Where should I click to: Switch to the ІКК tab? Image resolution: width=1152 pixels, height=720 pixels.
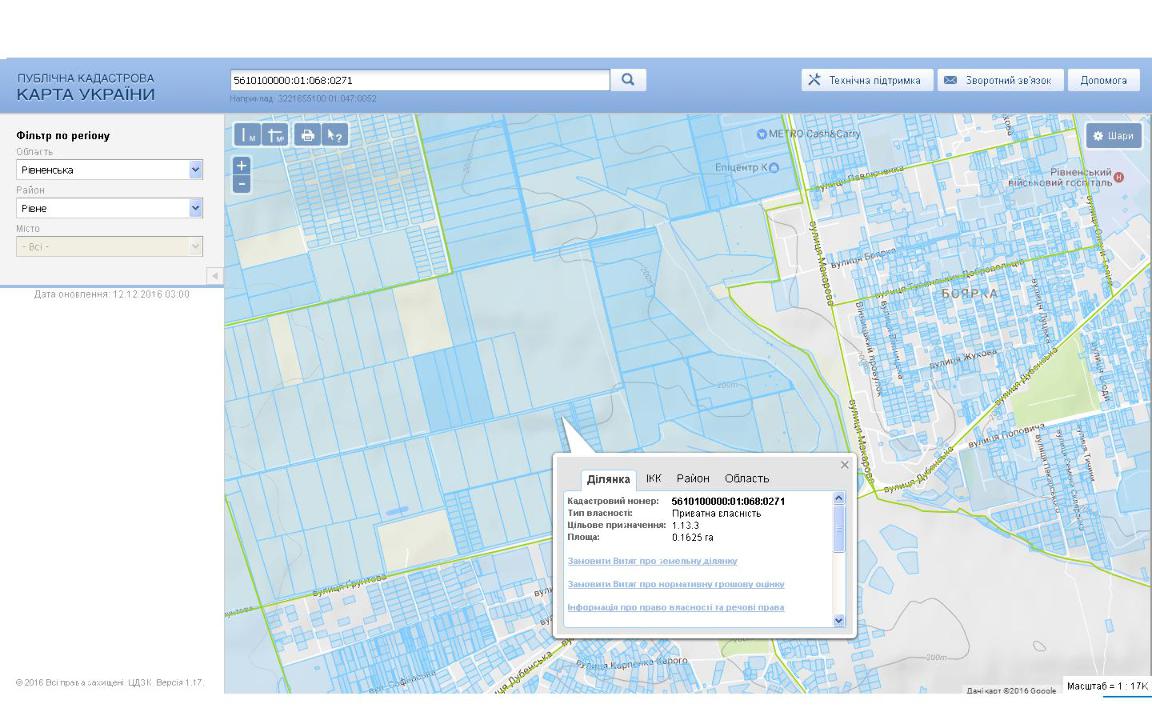pyautogui.click(x=654, y=478)
